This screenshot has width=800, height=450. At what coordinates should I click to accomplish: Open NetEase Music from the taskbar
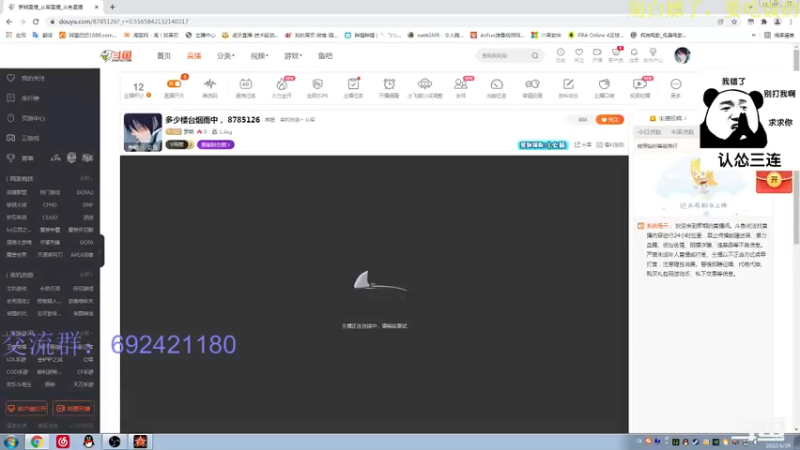click(x=62, y=441)
